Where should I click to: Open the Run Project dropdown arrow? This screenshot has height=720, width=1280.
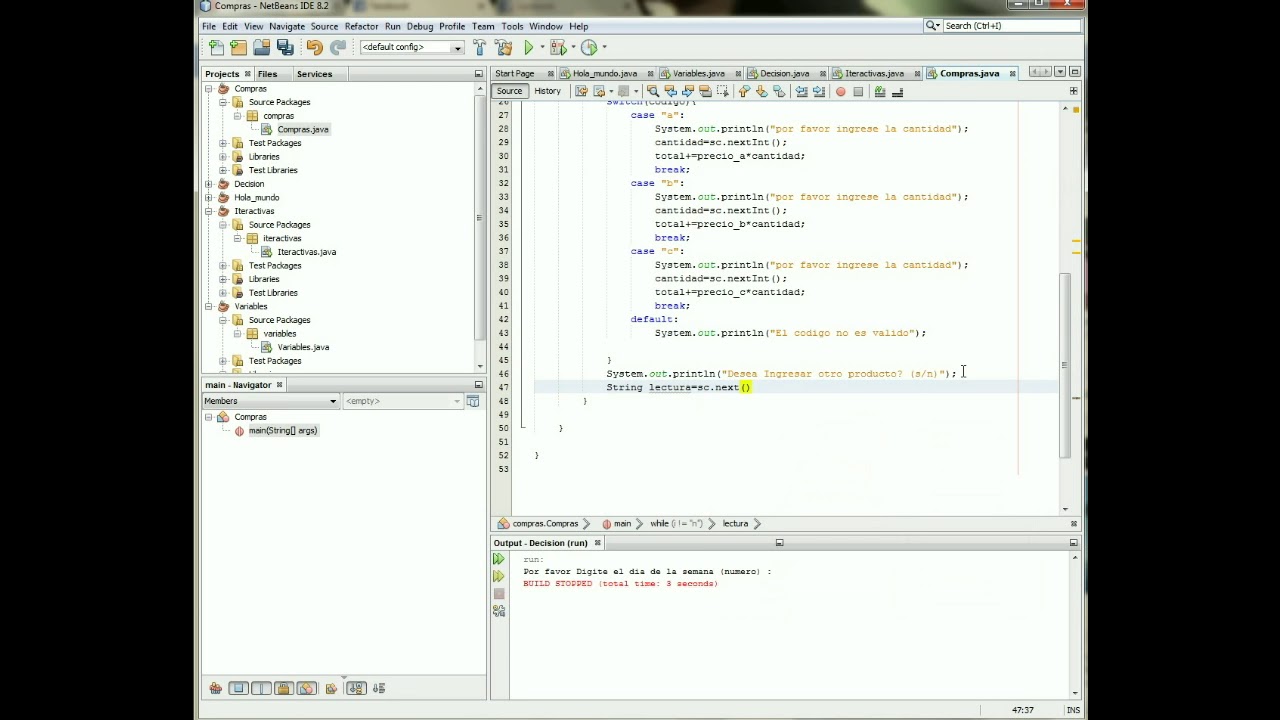tap(542, 47)
